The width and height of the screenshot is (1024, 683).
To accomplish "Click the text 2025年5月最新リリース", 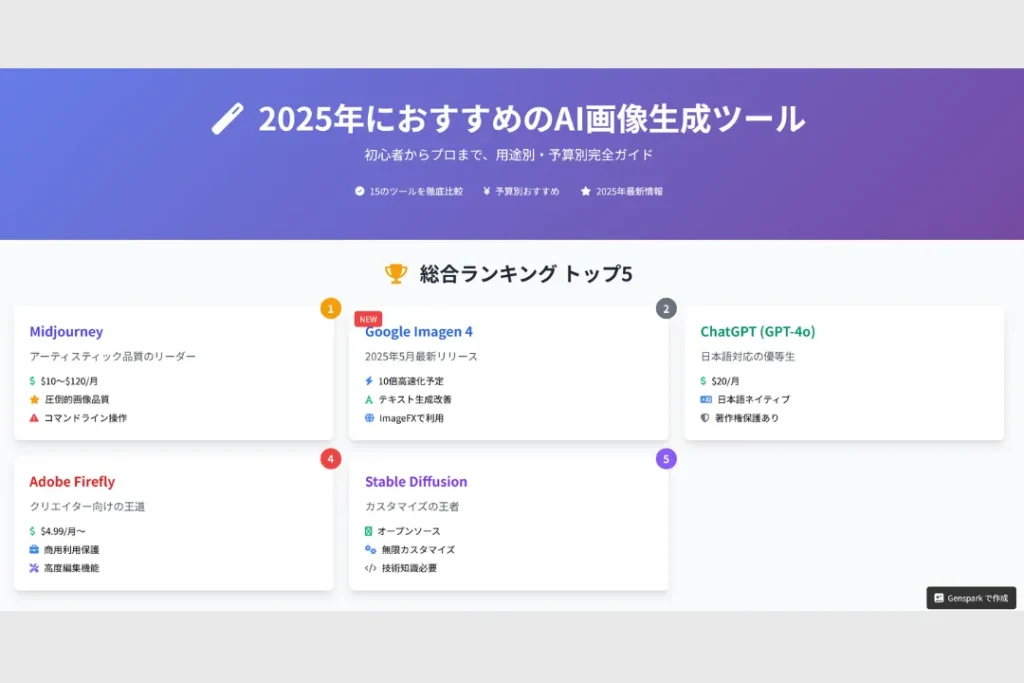I will click(421, 357).
